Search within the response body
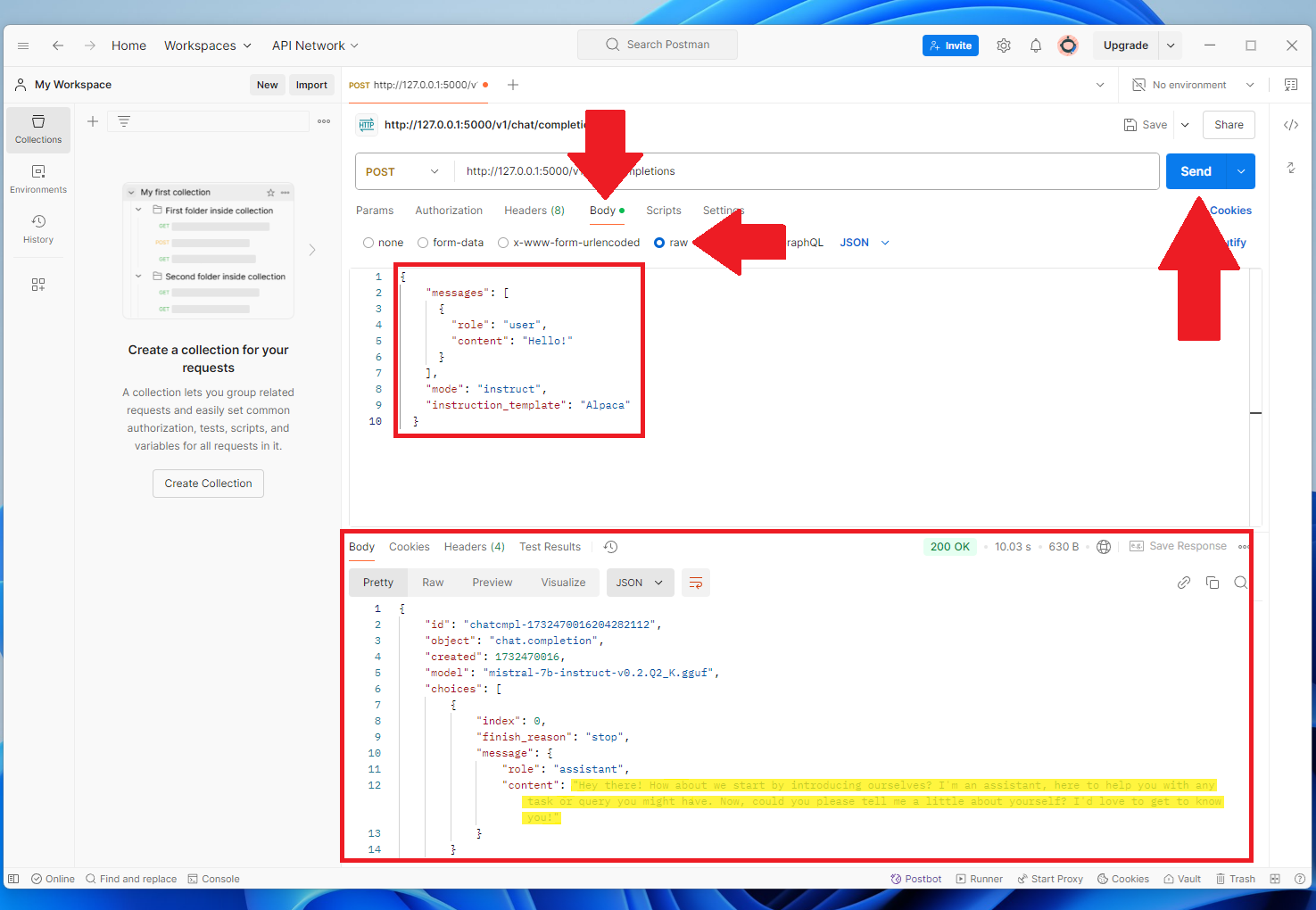Viewport: 1316px width, 910px height. [x=1240, y=583]
